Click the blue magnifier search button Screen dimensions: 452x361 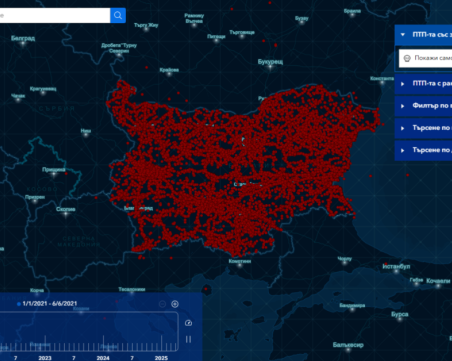pyautogui.click(x=118, y=15)
